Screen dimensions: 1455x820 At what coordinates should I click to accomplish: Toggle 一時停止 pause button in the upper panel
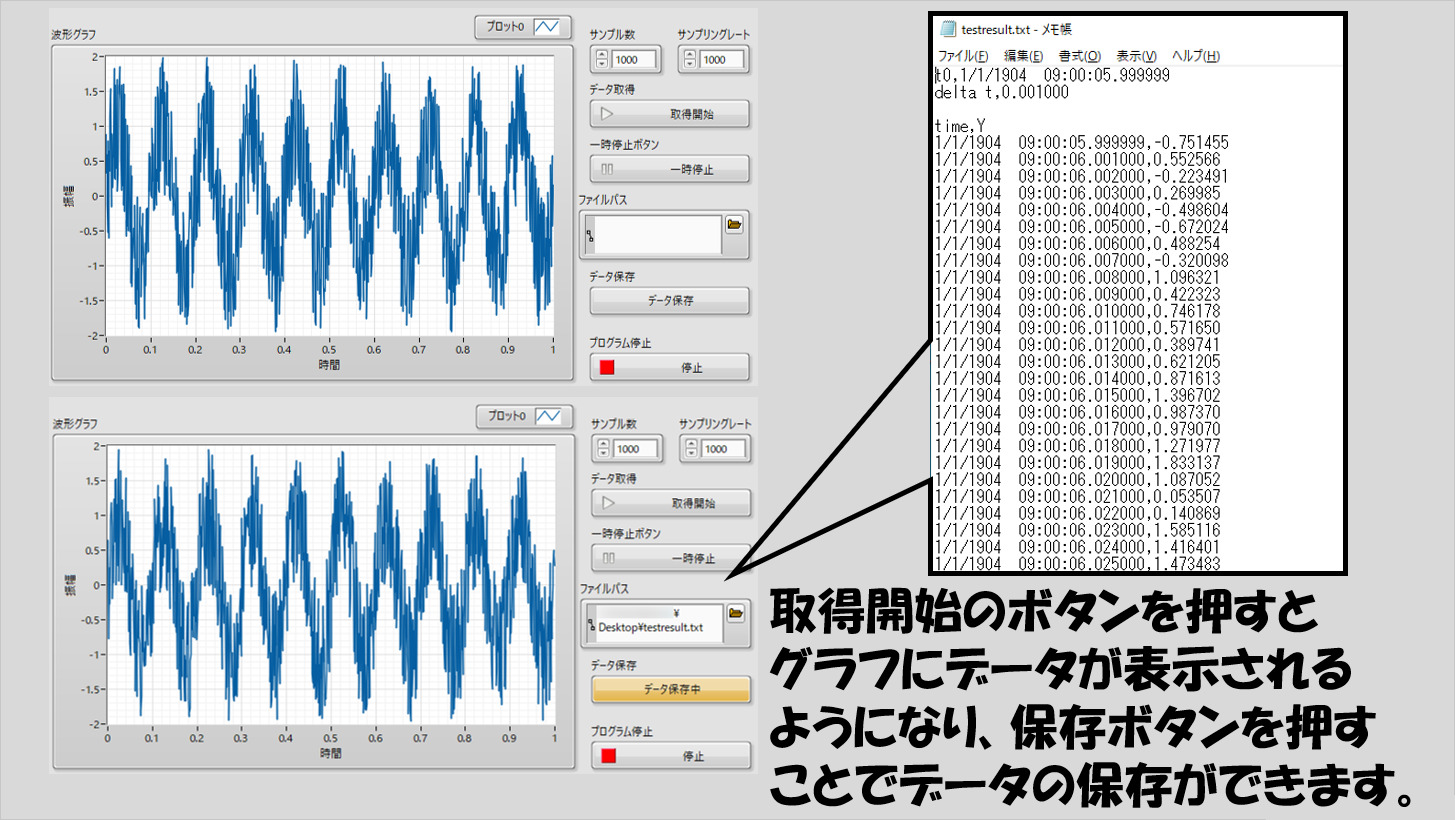669,169
